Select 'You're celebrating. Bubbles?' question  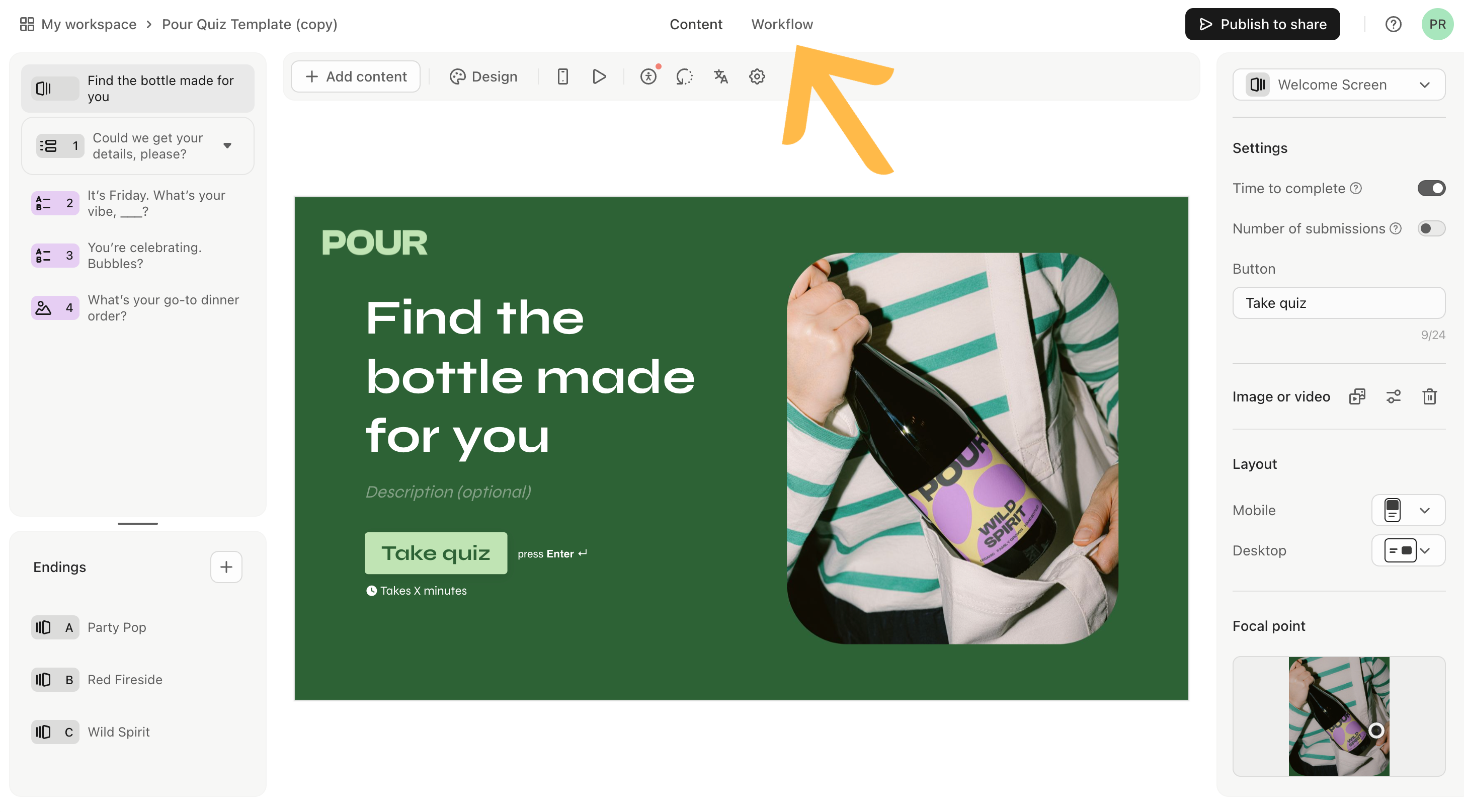coord(137,255)
